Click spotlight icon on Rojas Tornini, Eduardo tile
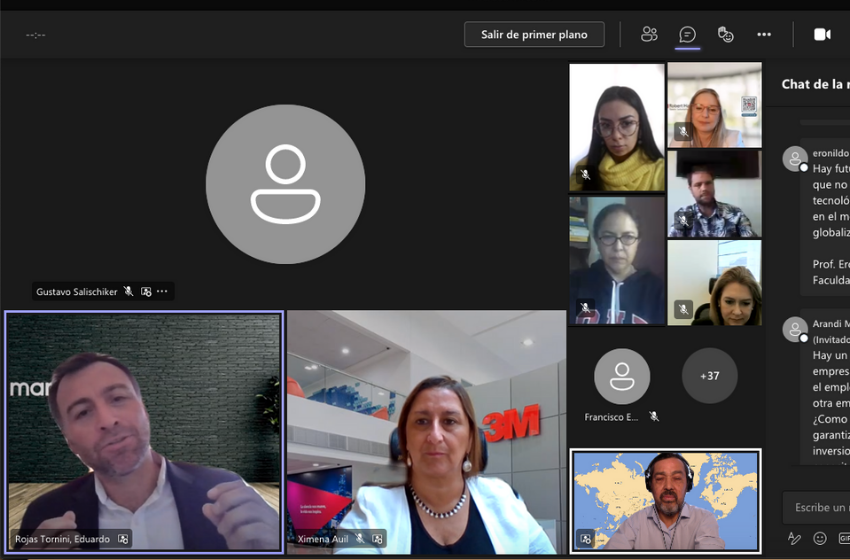This screenshot has width=850, height=560. pyautogui.click(x=124, y=539)
